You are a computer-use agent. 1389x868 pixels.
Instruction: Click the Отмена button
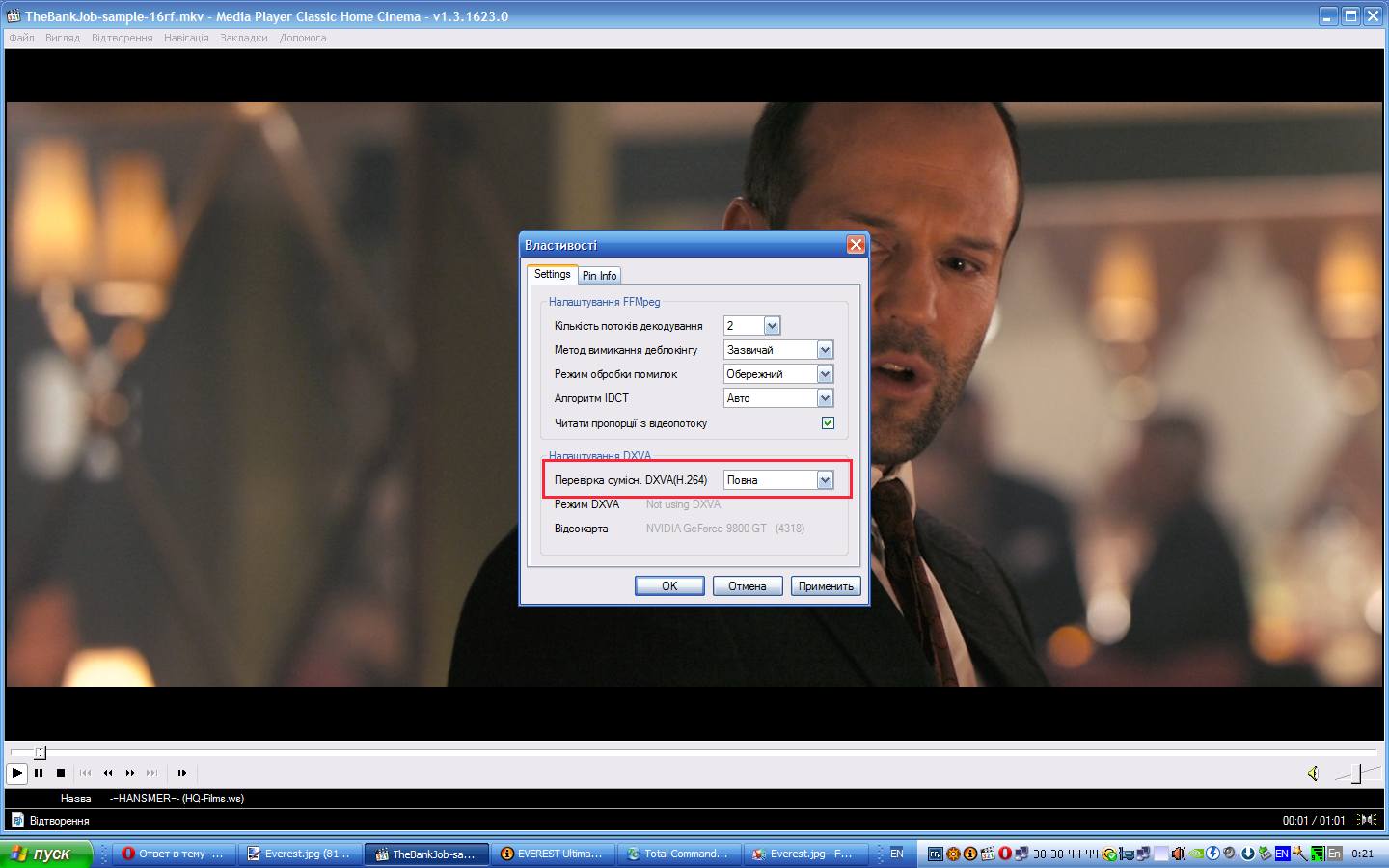click(747, 586)
